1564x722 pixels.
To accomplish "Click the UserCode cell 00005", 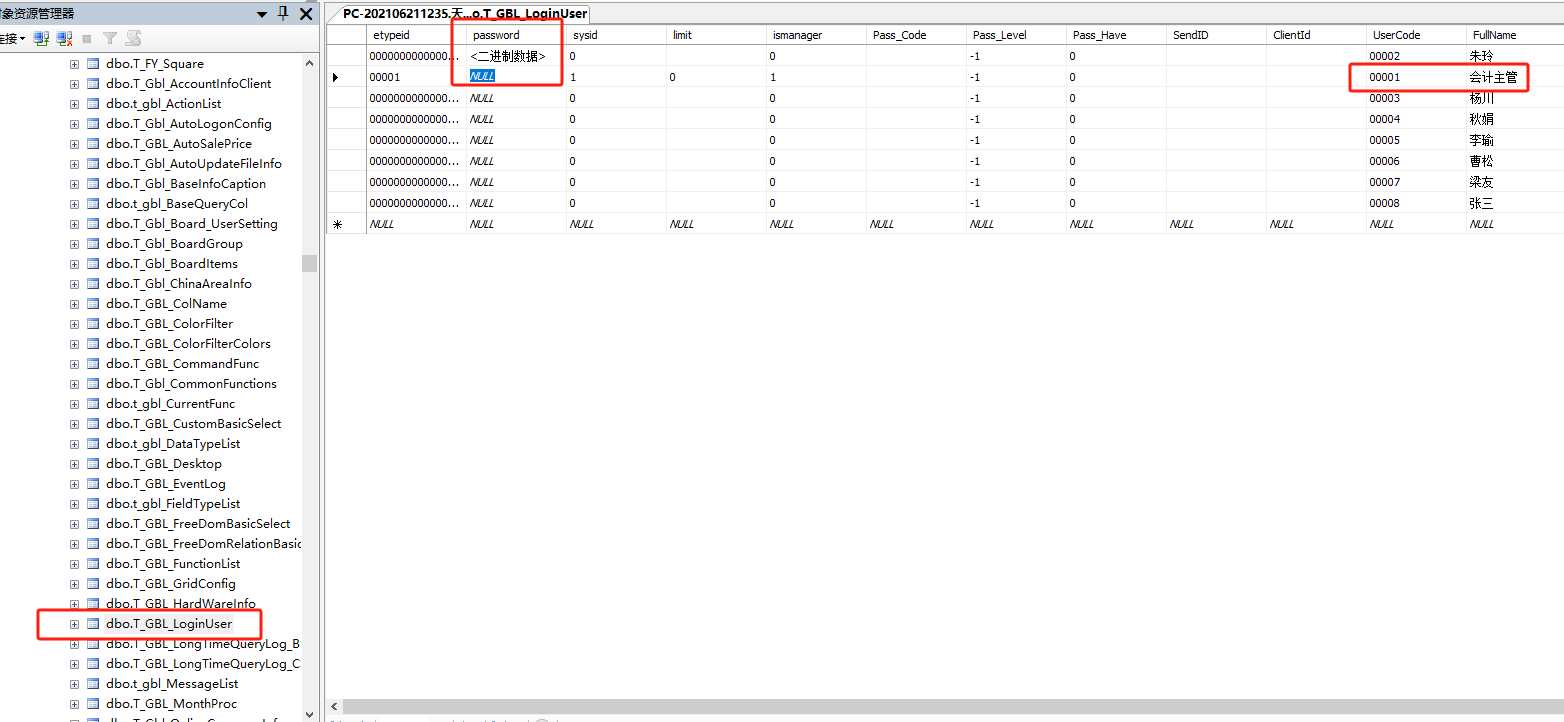I will (1416, 140).
